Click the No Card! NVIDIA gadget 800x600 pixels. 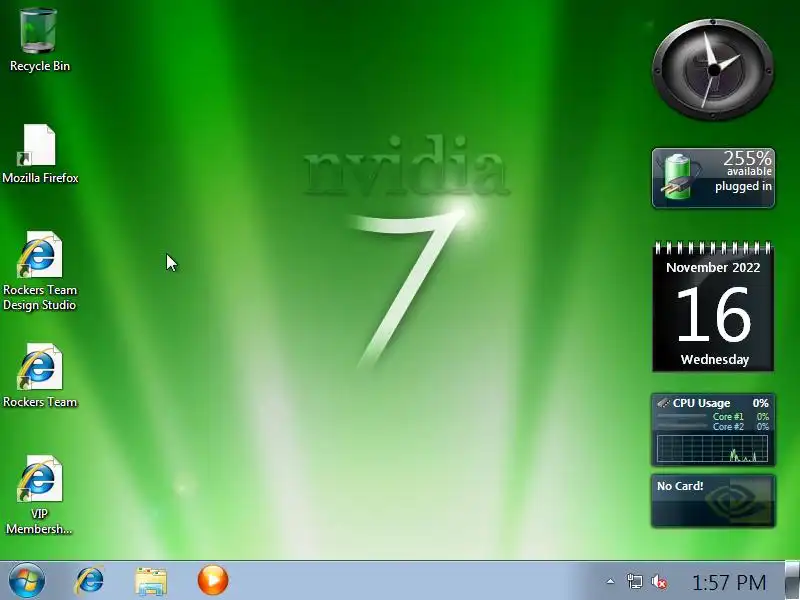point(713,501)
